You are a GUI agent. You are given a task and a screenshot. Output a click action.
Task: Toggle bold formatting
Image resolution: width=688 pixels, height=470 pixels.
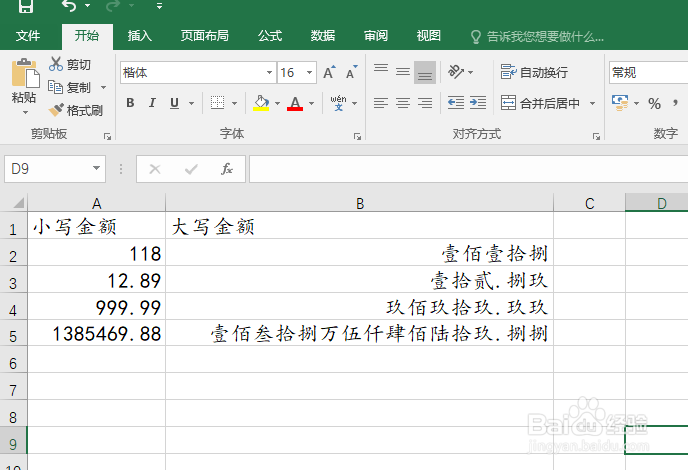pos(130,103)
